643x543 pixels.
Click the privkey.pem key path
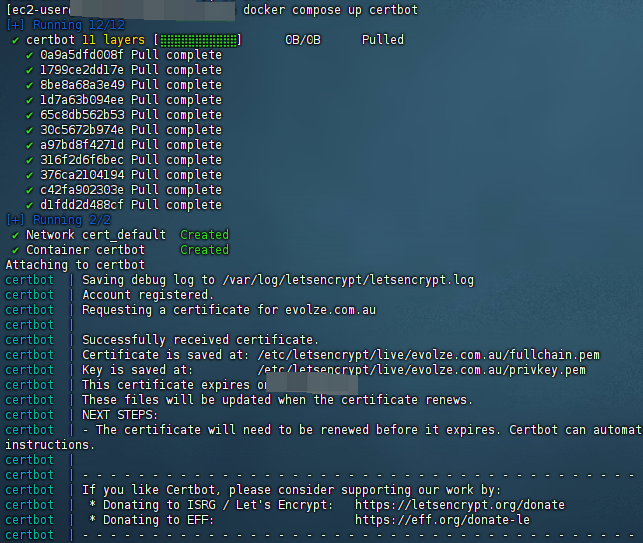pos(422,370)
